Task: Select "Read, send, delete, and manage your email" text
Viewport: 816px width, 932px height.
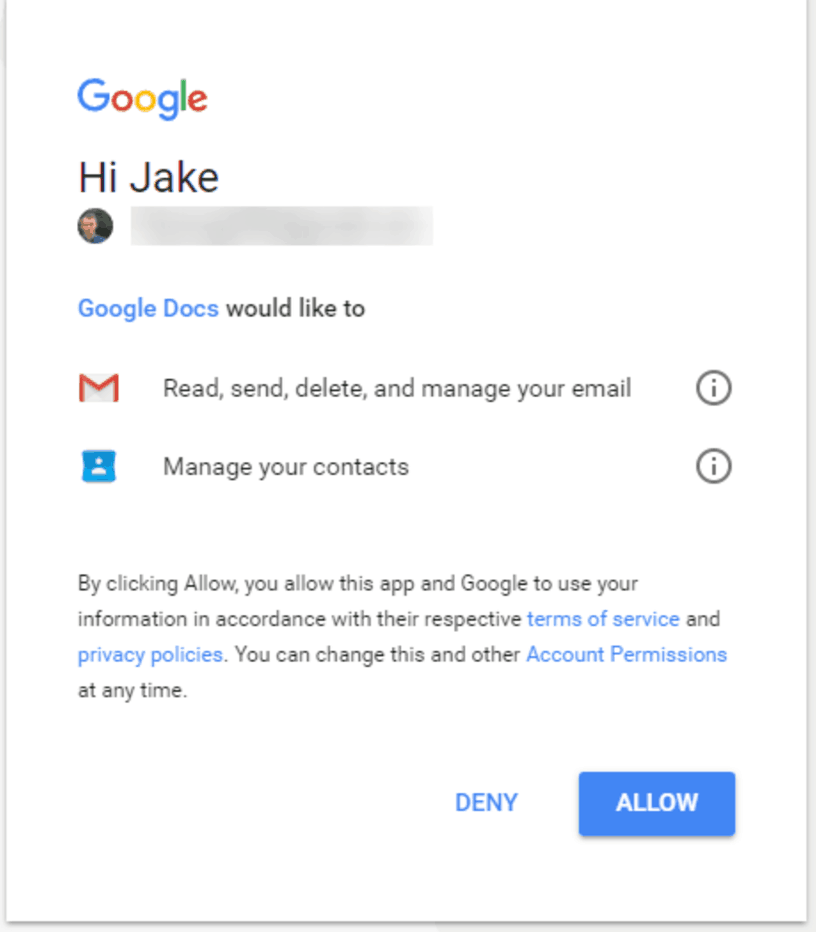Action: (397, 389)
